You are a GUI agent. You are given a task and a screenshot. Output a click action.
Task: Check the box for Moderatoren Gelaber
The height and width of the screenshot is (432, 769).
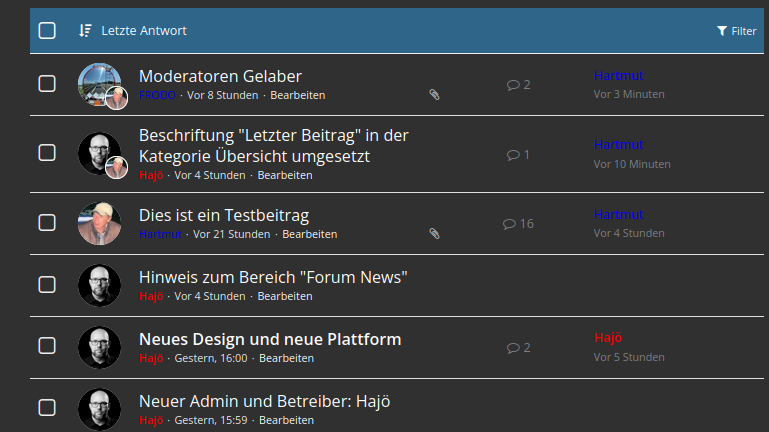pos(47,84)
